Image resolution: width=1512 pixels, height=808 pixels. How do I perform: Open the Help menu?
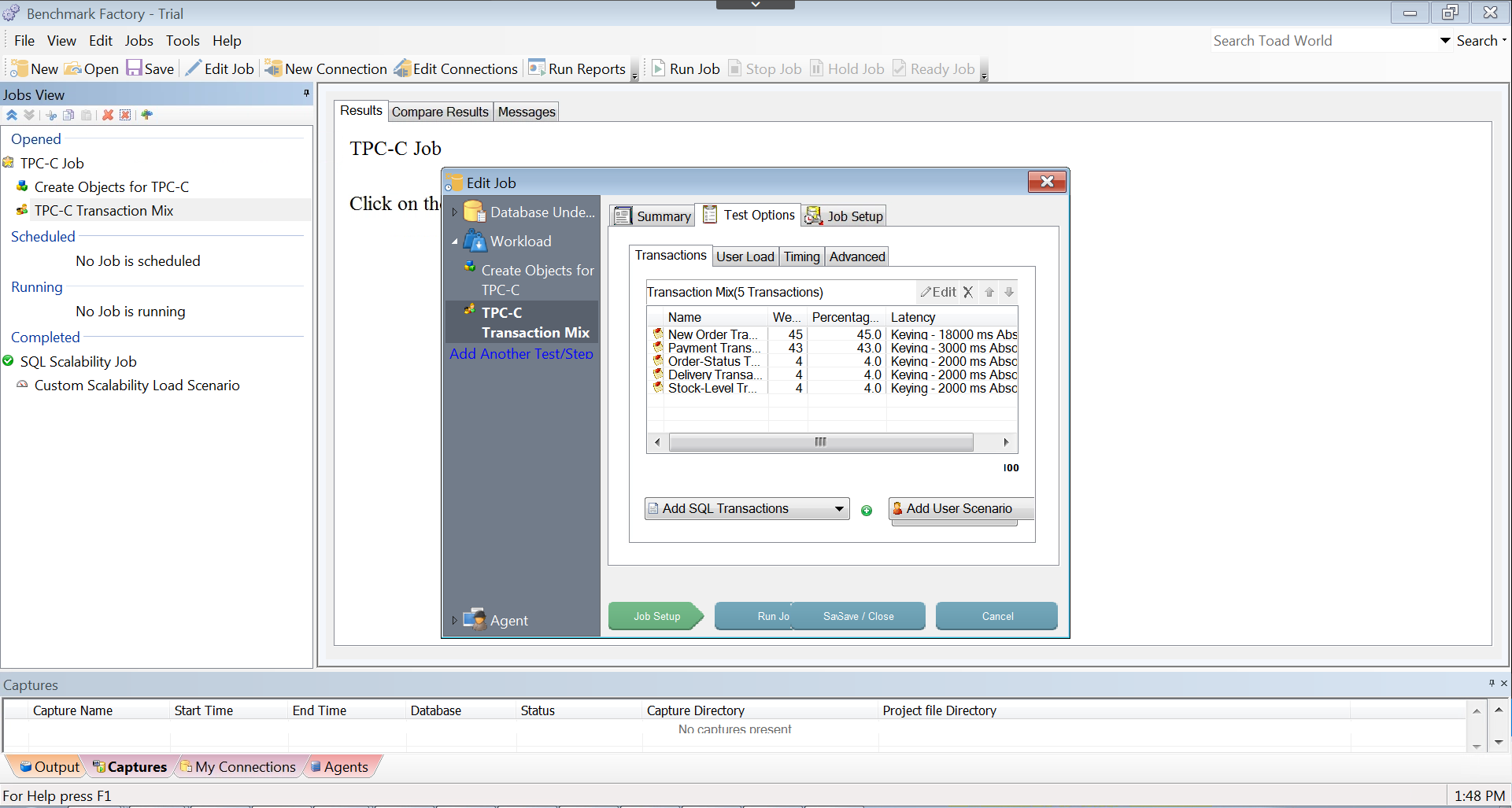click(227, 41)
